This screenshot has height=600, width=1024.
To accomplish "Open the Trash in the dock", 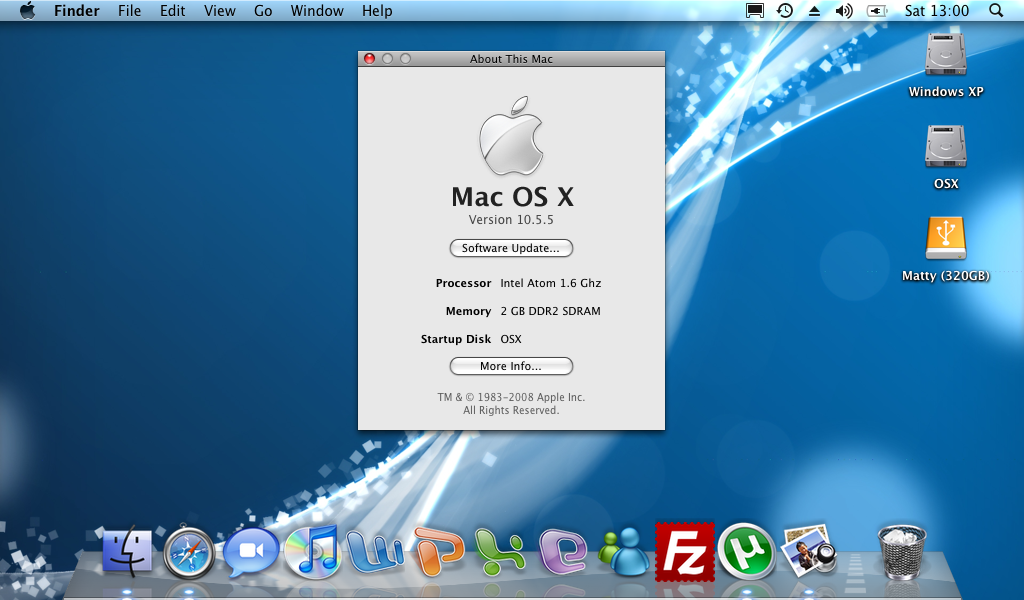I will pos(902,551).
